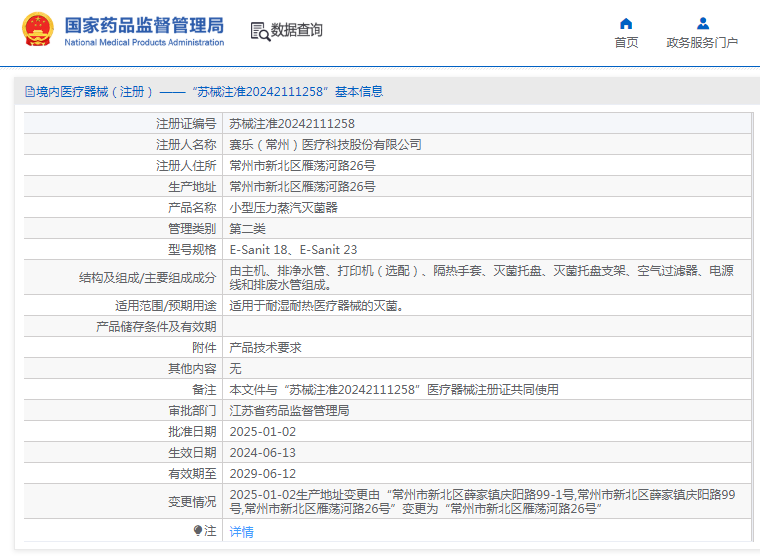Click 数据查询 title text
This screenshot has height=559, width=760.
click(296, 30)
